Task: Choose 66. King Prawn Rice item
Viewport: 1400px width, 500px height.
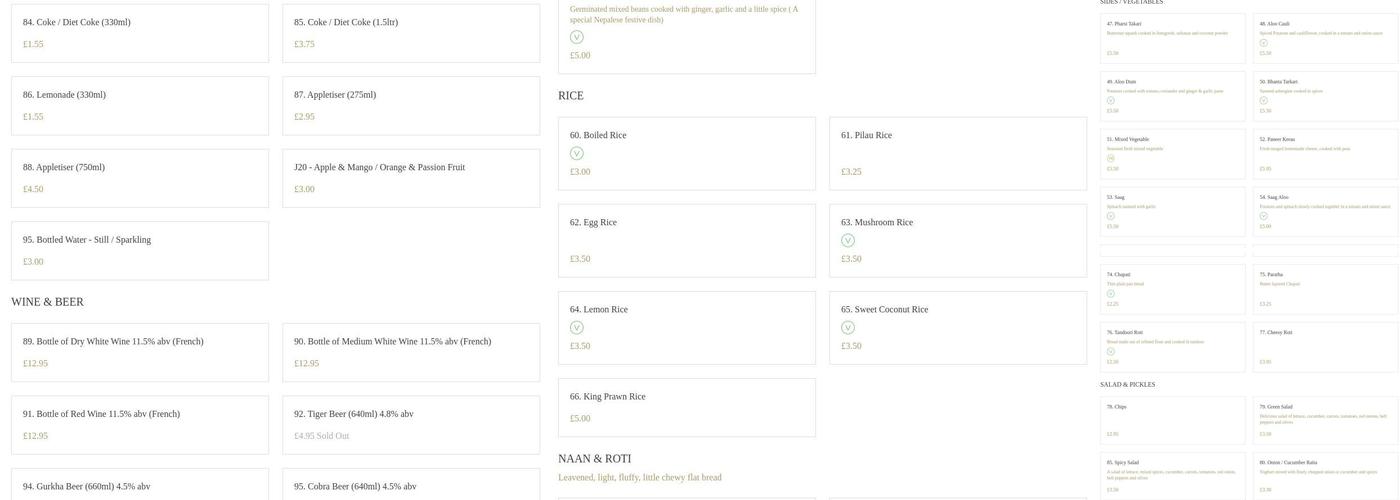Action: click(x=686, y=407)
